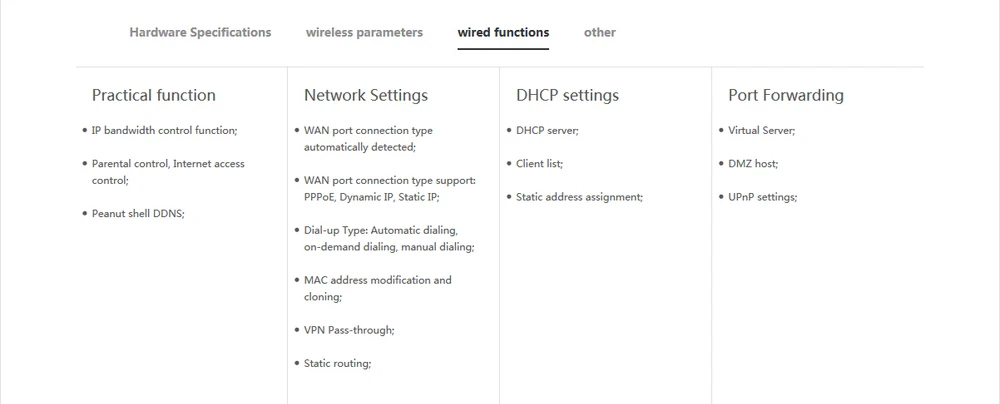1000x404 pixels.
Task: Click the WAN port connection type automatically detected text
Action: coord(368,138)
